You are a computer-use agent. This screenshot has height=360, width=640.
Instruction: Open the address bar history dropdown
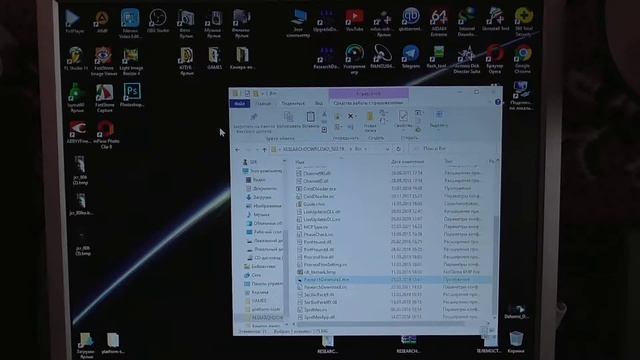pos(387,149)
